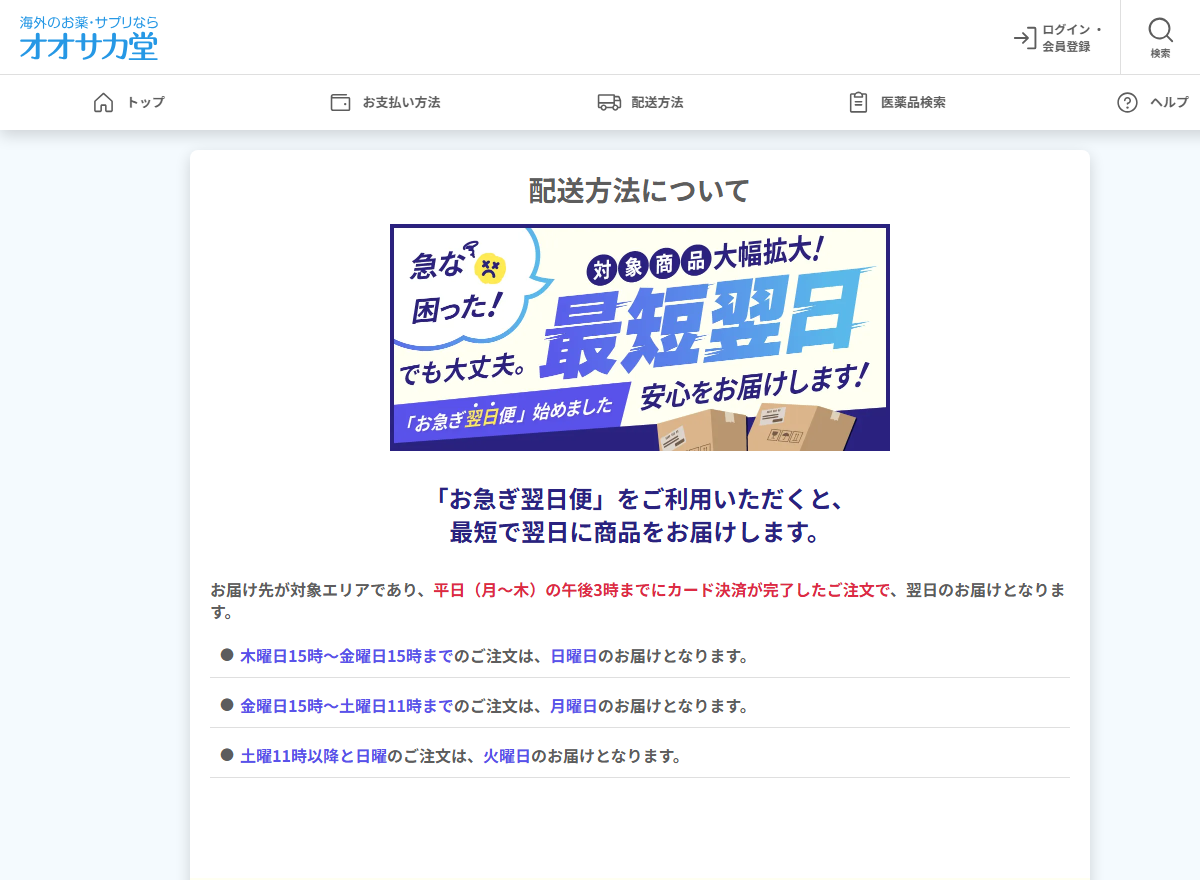This screenshot has width=1200, height=880.
Task: Click the search magnifier icon
Action: 1160,29
